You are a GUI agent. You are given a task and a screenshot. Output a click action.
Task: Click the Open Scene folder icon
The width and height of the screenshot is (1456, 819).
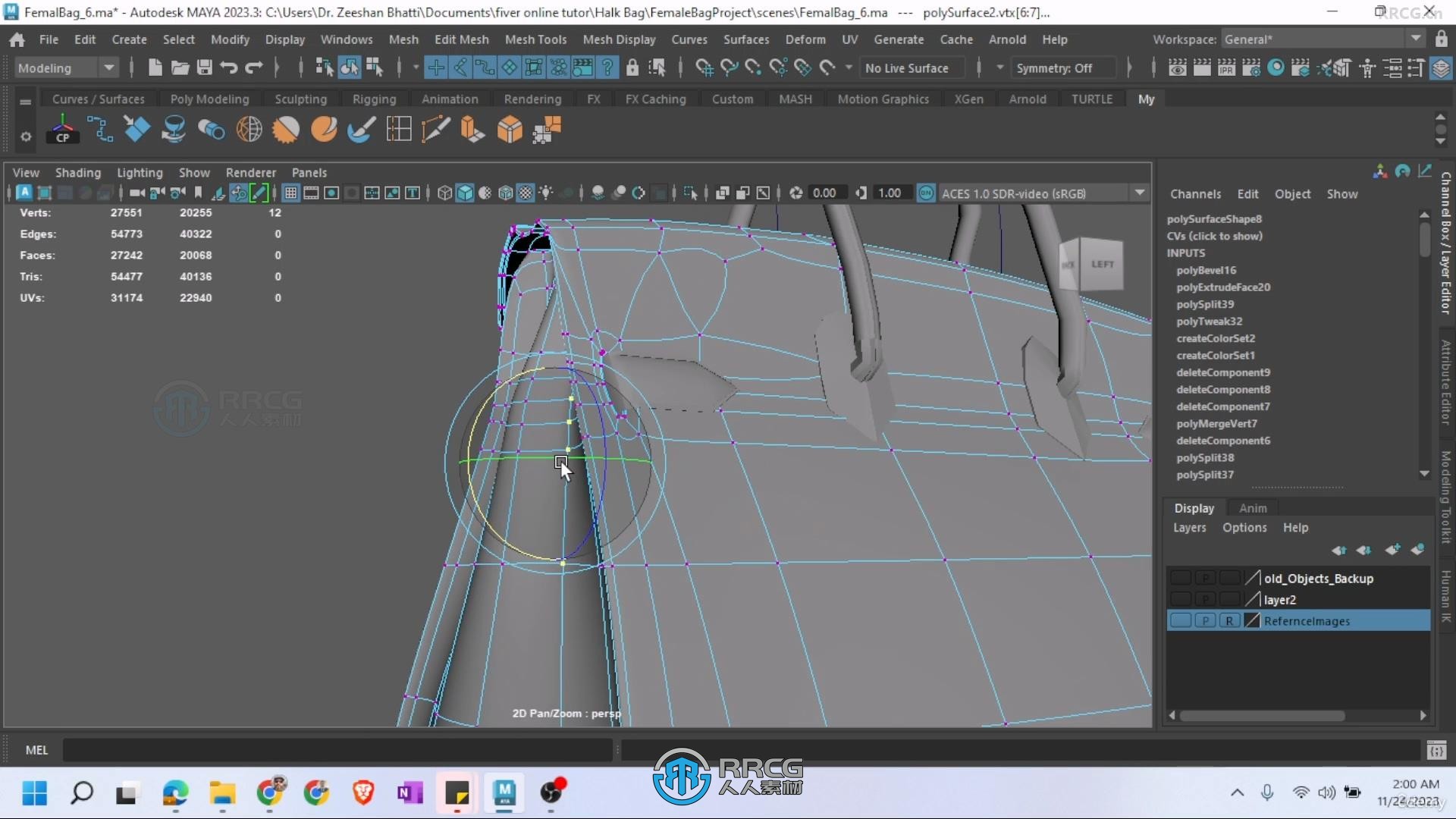(180, 68)
